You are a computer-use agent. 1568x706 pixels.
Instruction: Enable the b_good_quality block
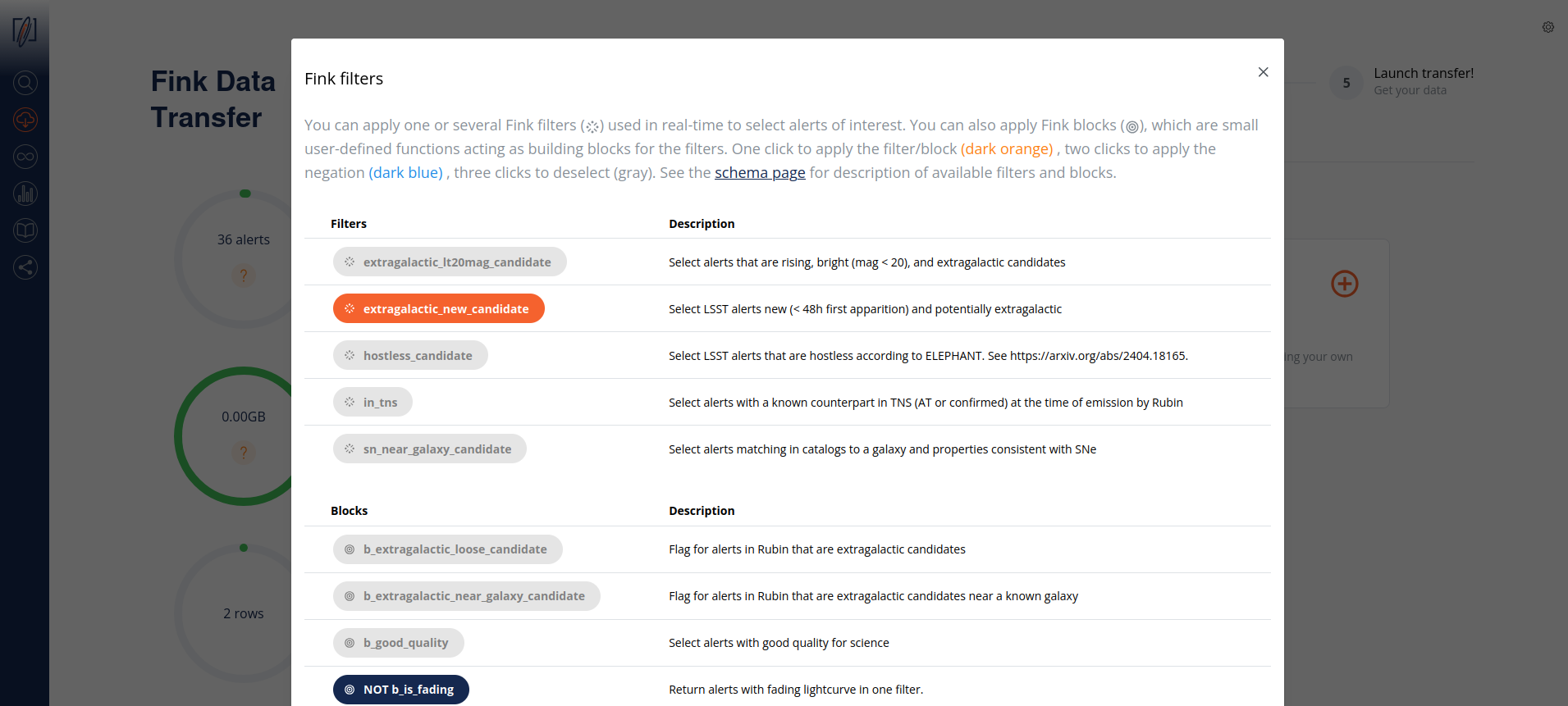coord(398,643)
